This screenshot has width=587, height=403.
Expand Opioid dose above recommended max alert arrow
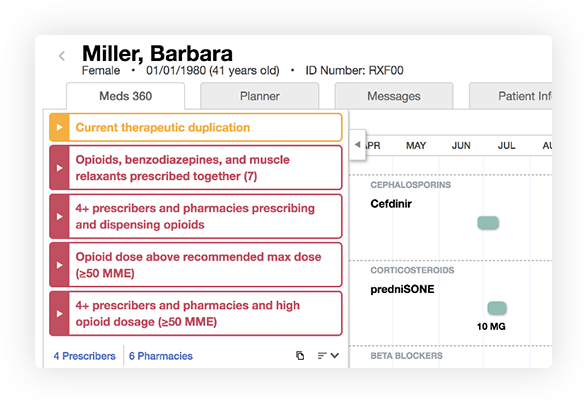coord(59,265)
